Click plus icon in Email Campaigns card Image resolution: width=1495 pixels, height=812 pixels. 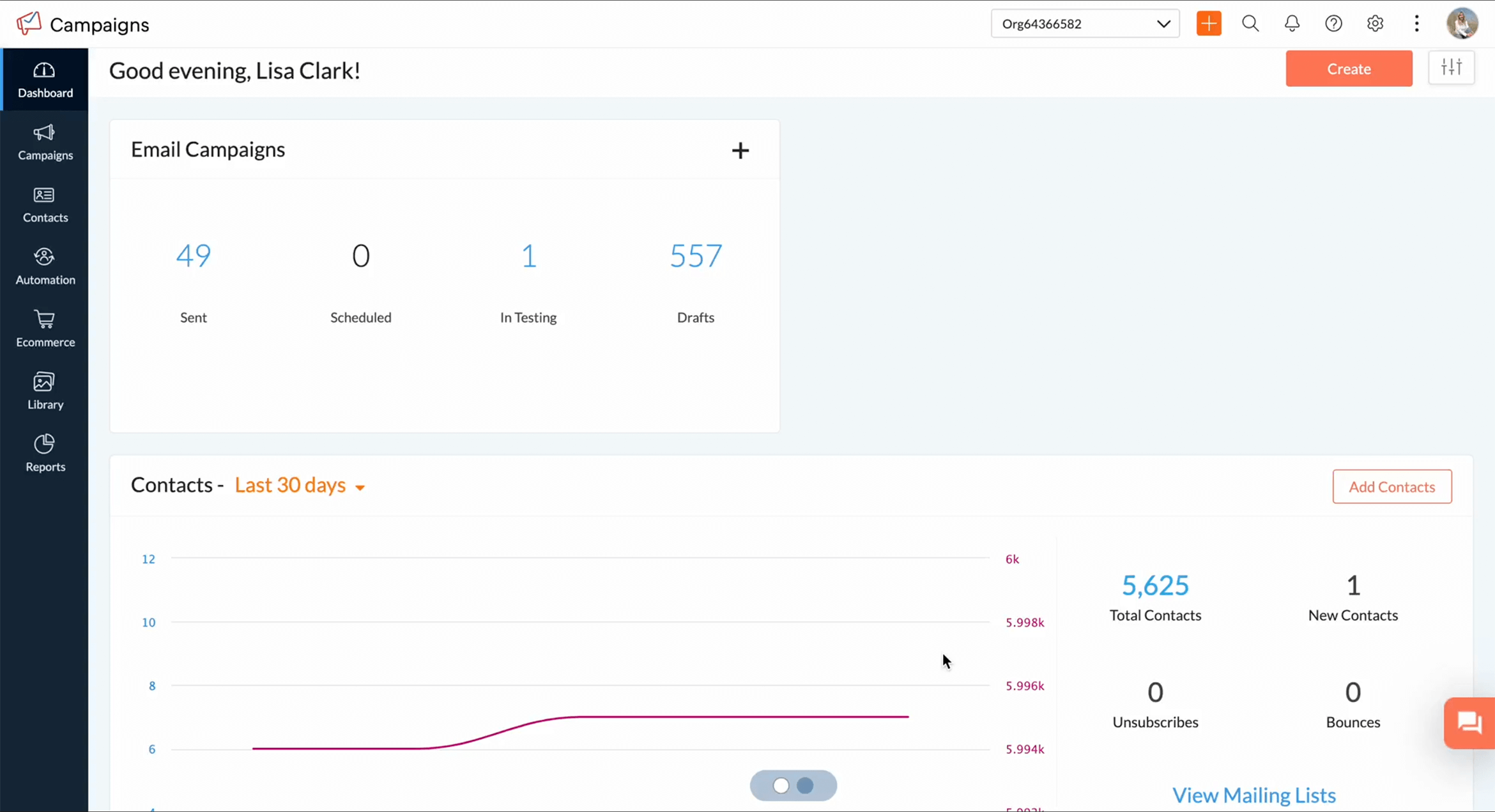pos(740,151)
